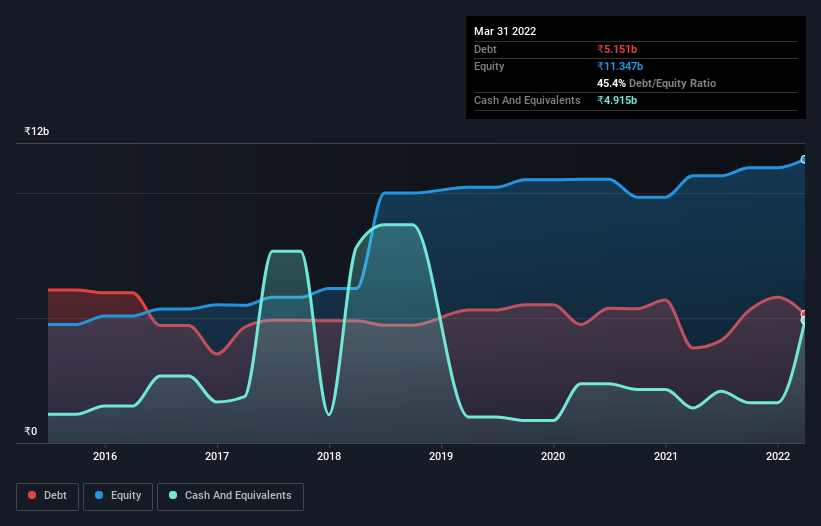Click the 2016 x-axis label

[x=105, y=456]
